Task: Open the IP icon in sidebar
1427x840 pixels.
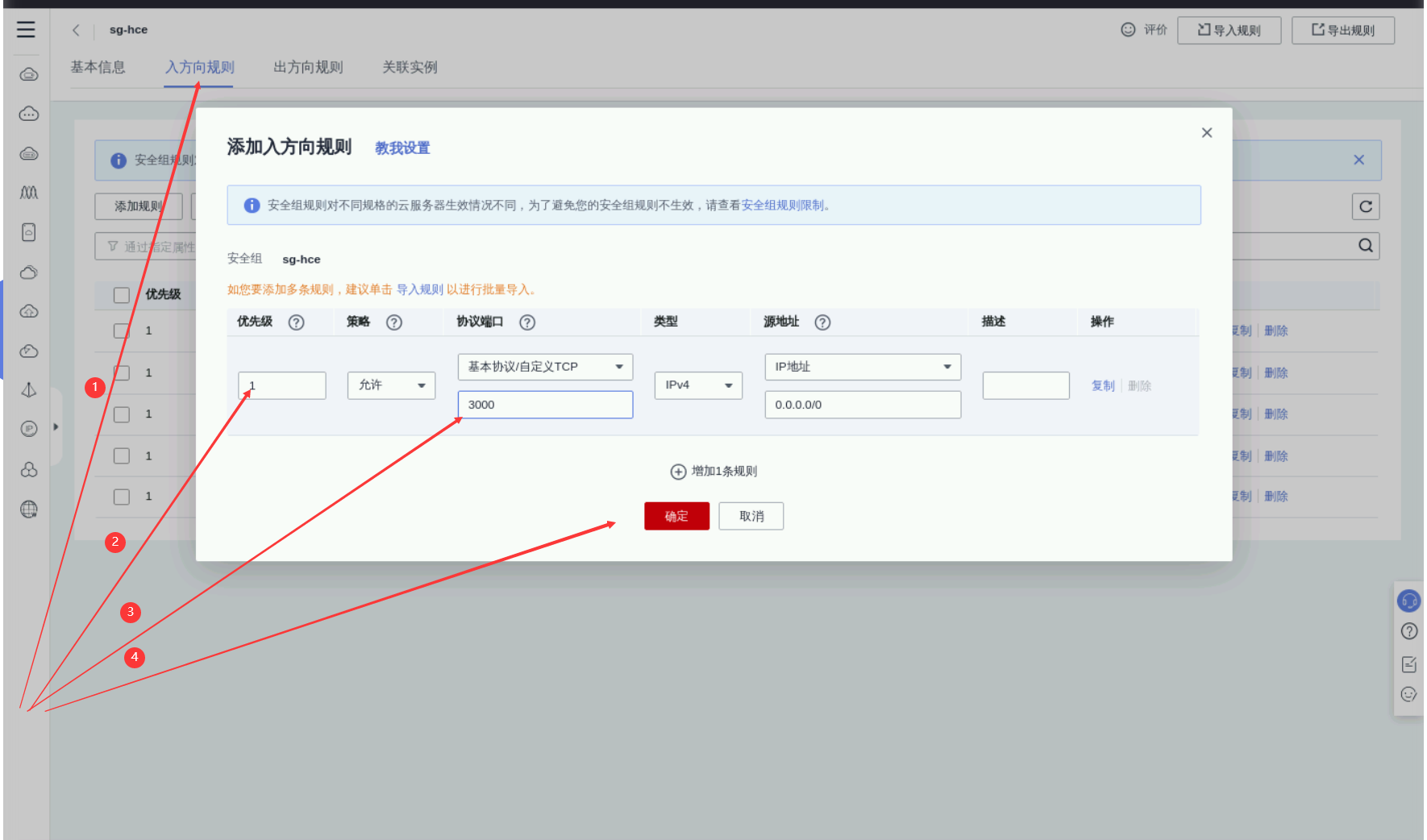Action: coord(29,429)
